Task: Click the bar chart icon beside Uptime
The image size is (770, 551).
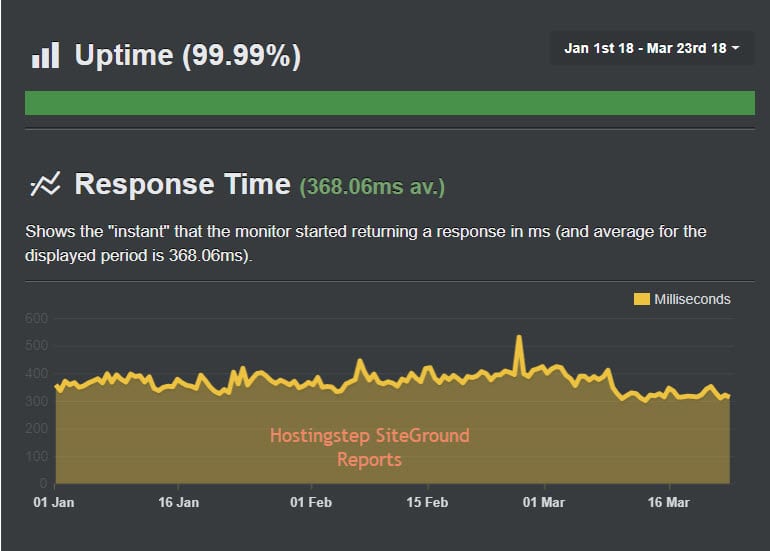Action: click(46, 55)
